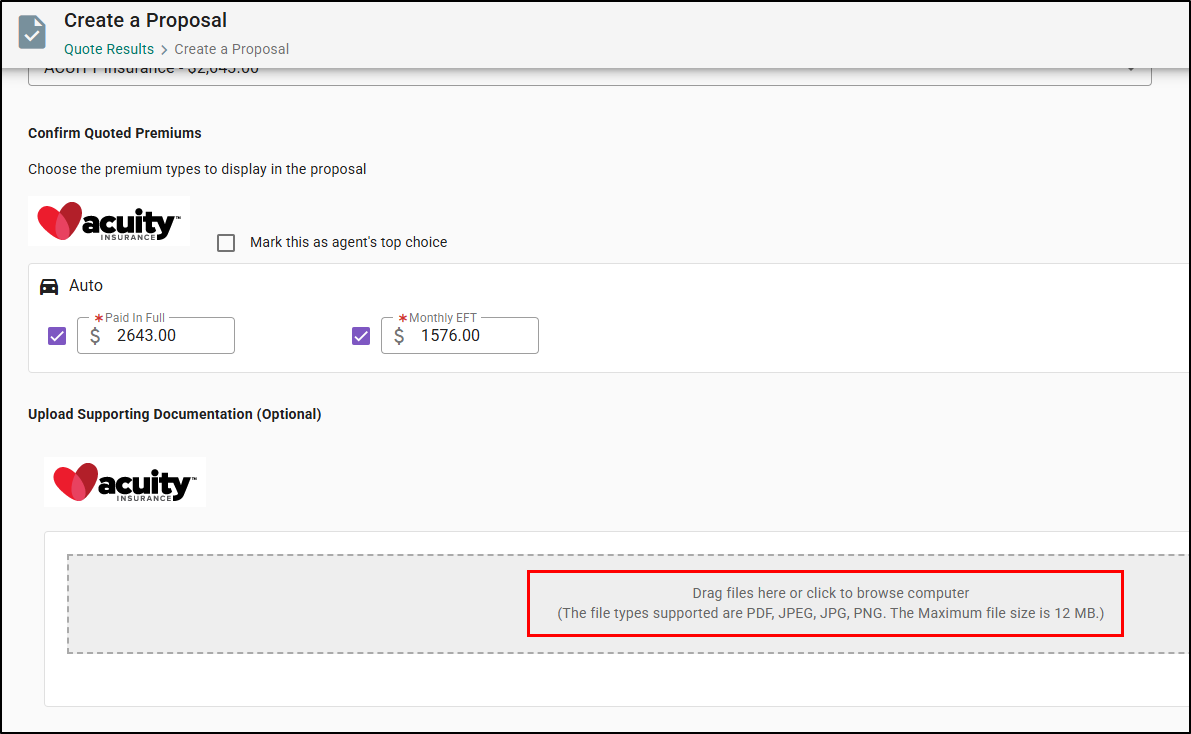Click the dollar sign in Monthly EFT

coord(399,336)
